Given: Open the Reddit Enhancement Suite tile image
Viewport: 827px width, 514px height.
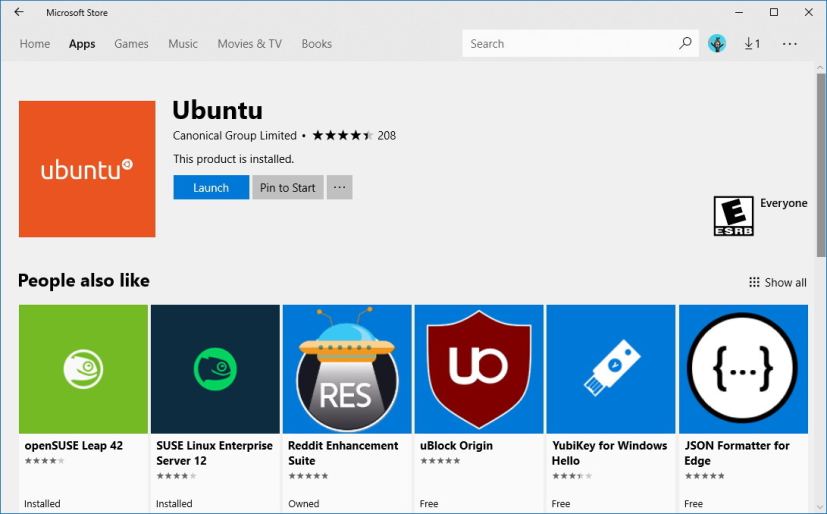Looking at the screenshot, I should click(347, 369).
